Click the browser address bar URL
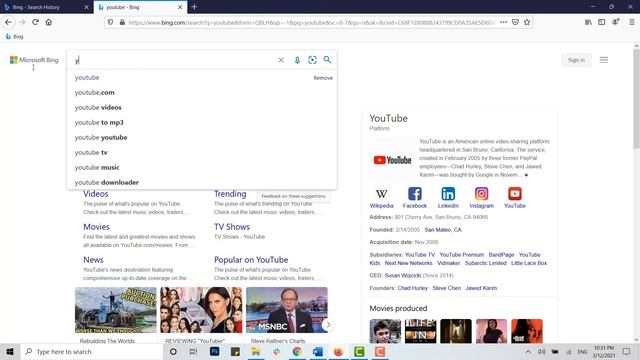This screenshot has width=640, height=360. [x=311, y=22]
